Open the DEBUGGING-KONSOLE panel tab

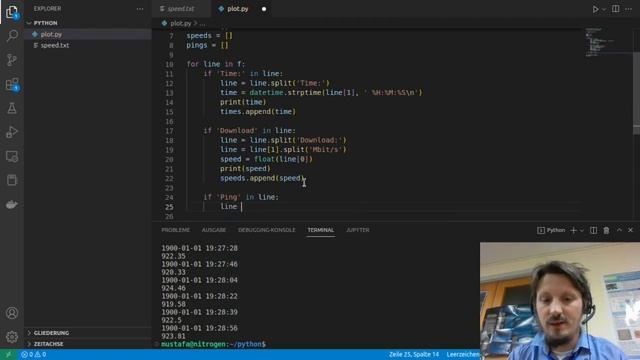267,230
